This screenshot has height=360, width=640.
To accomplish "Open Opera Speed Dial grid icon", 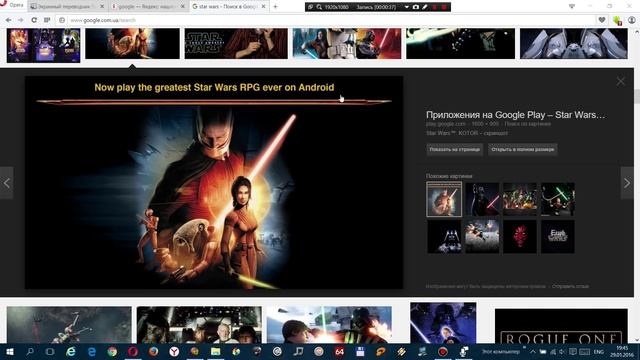I will (x=47, y=20).
